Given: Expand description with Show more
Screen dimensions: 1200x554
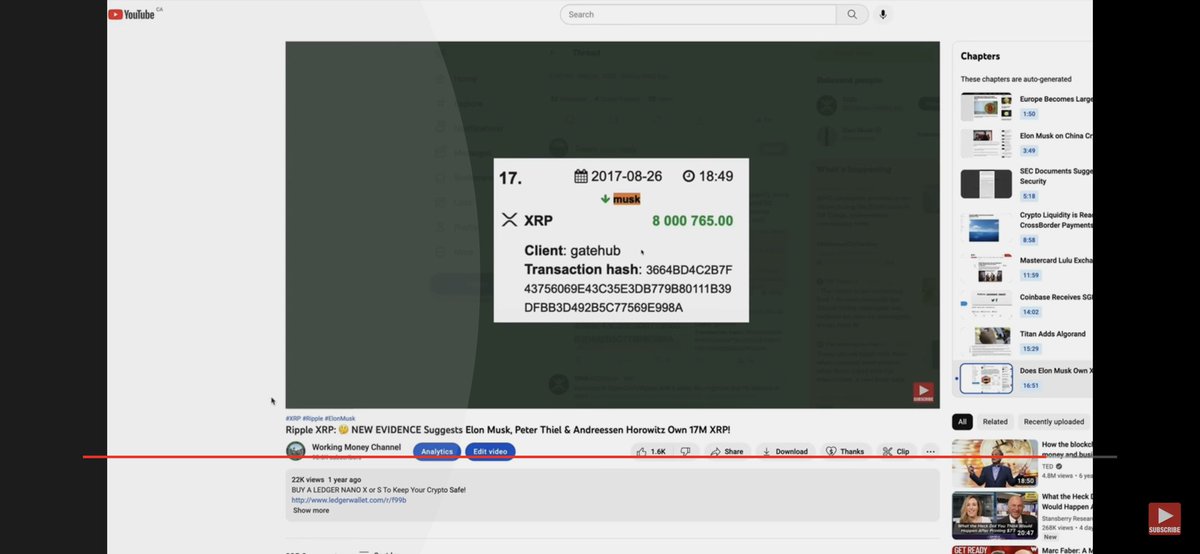Looking at the screenshot, I should 311,510.
